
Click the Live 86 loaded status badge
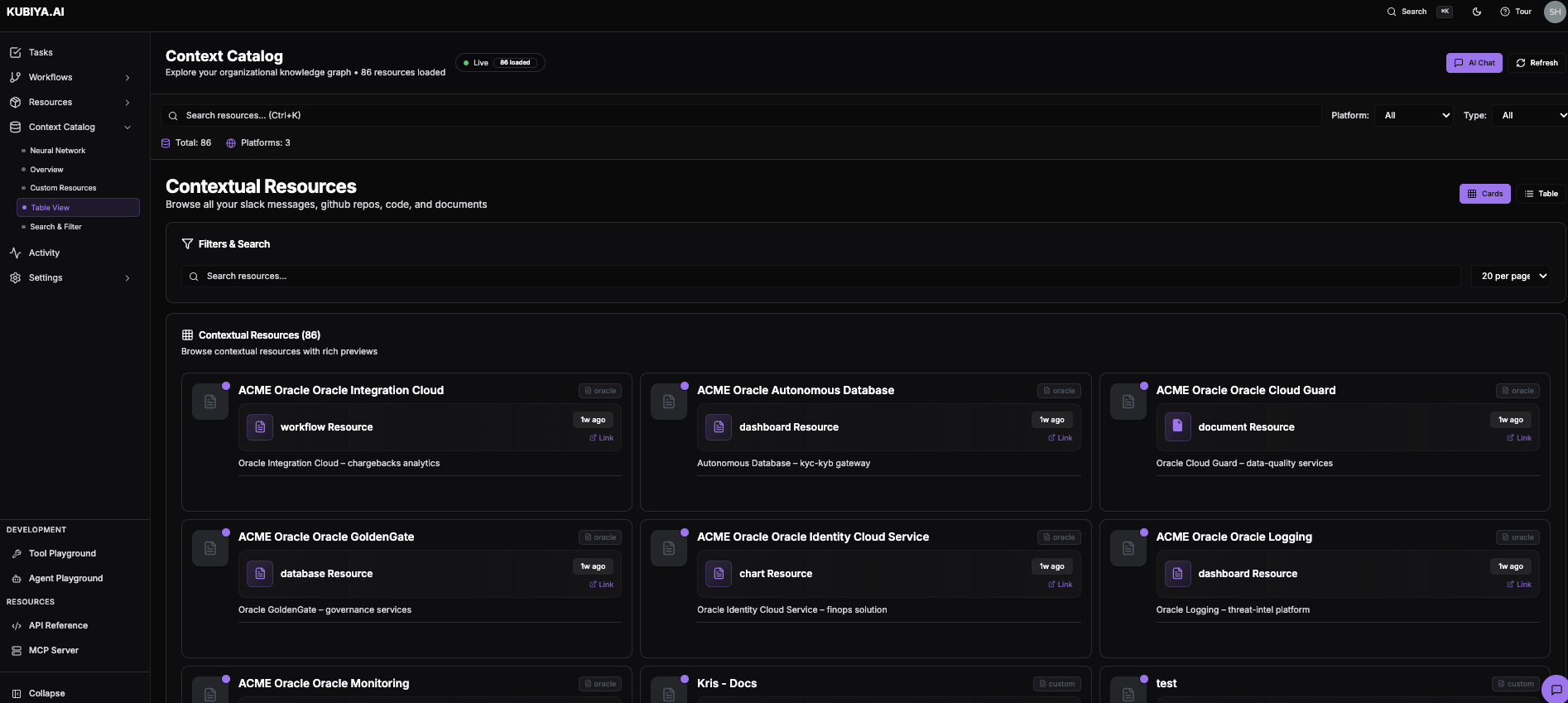coord(500,63)
